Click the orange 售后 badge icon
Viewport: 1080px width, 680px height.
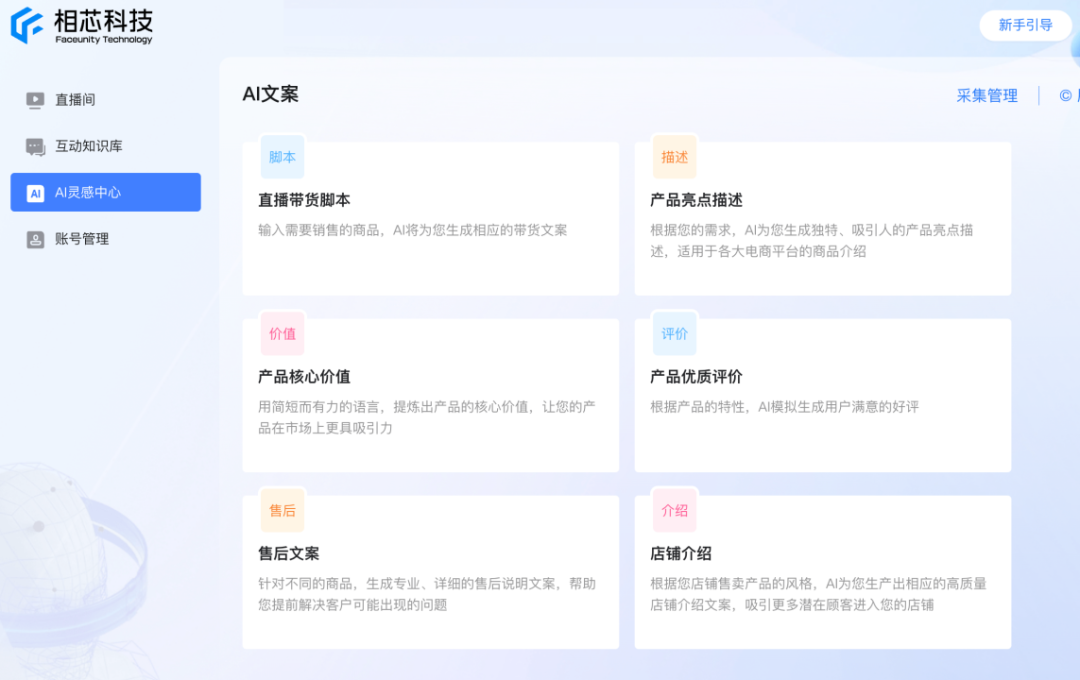pos(282,511)
